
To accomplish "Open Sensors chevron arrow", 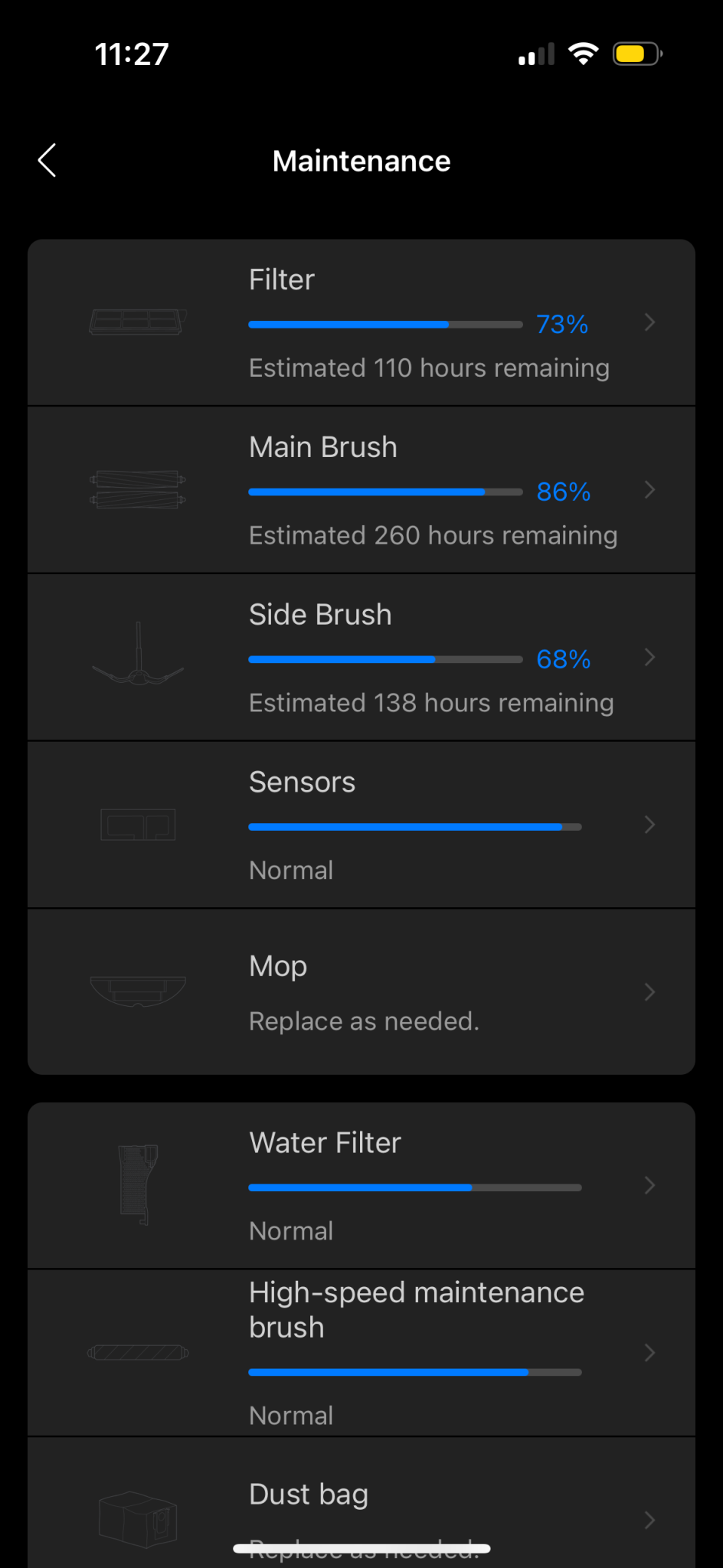I will 649,825.
